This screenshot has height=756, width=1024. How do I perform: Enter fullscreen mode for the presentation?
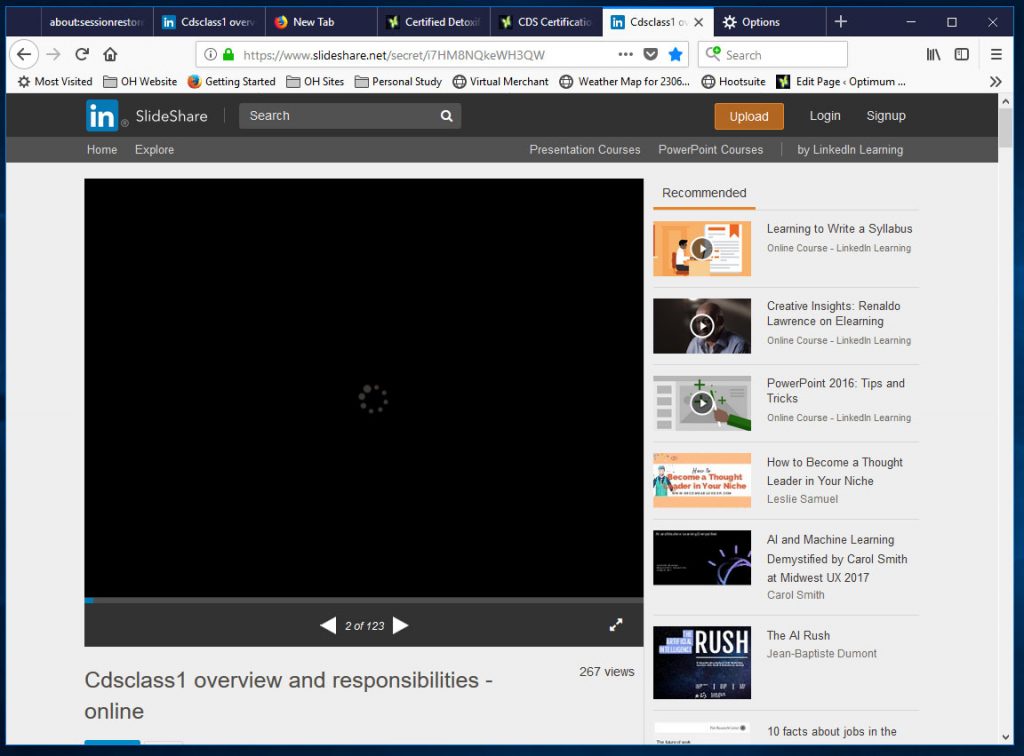(616, 623)
